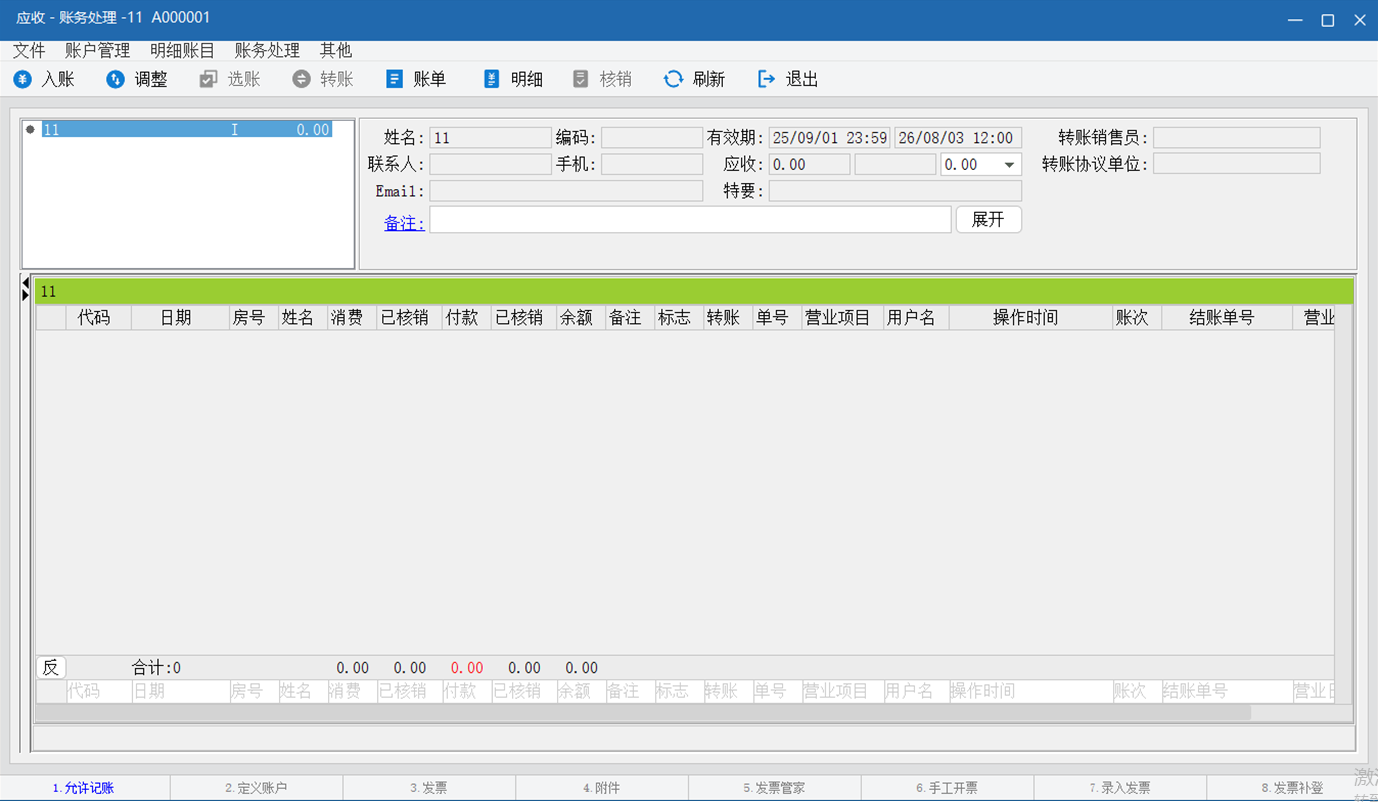Open the 明细 details icon
1378x802 pixels.
[x=491, y=79]
